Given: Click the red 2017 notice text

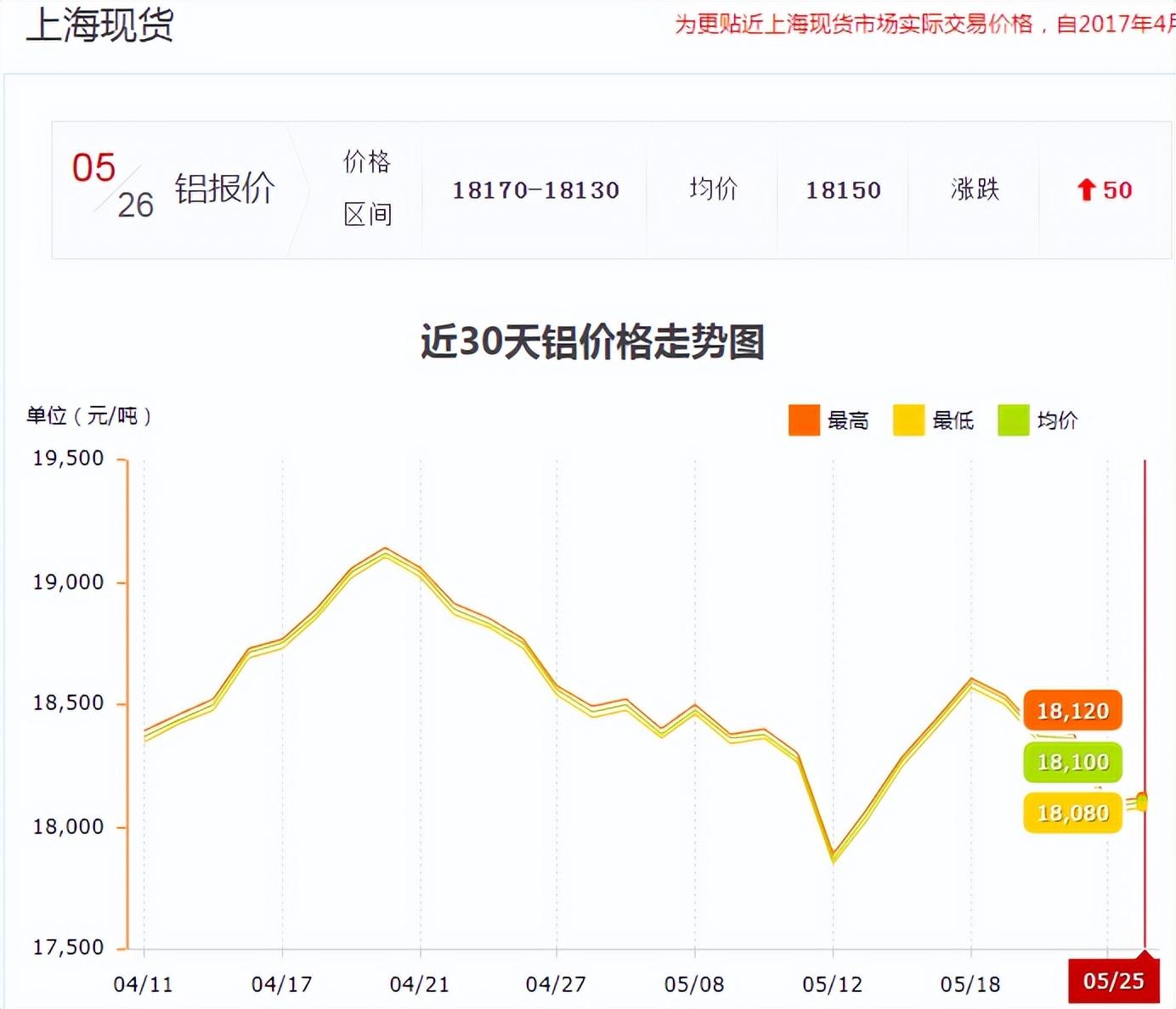Looking at the screenshot, I should point(924,24).
